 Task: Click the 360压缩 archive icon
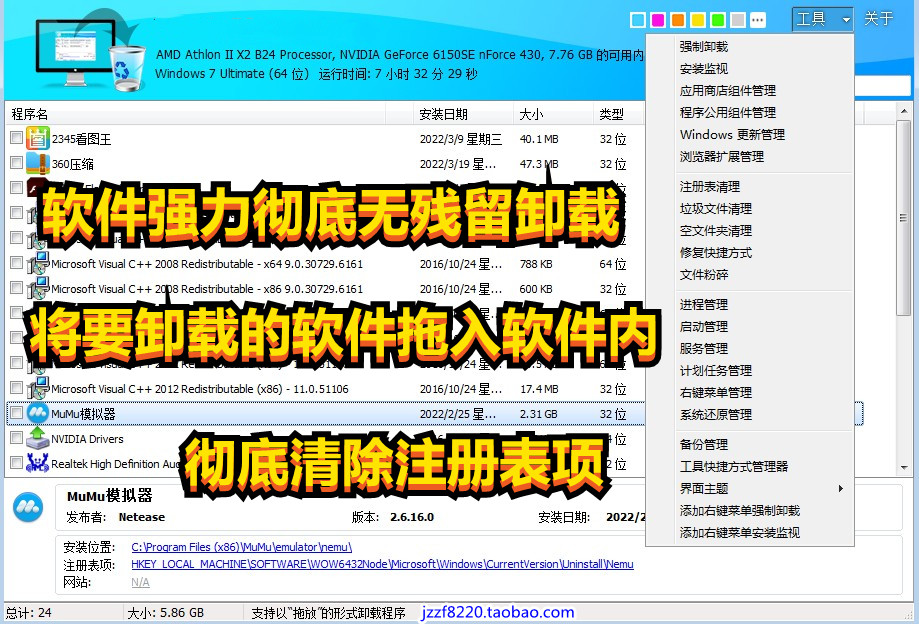point(38,163)
